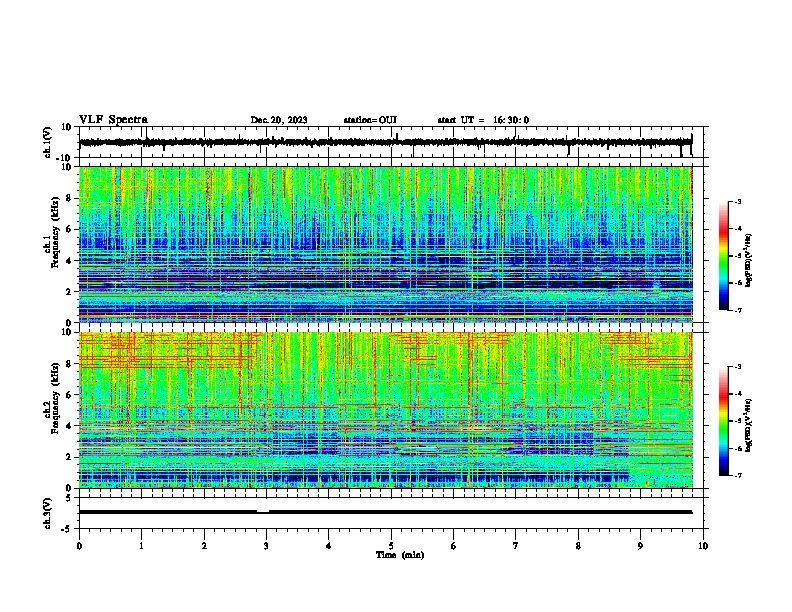
Task: Click the "-5" tick of the ch.3(V) axis
Action: coord(67,529)
